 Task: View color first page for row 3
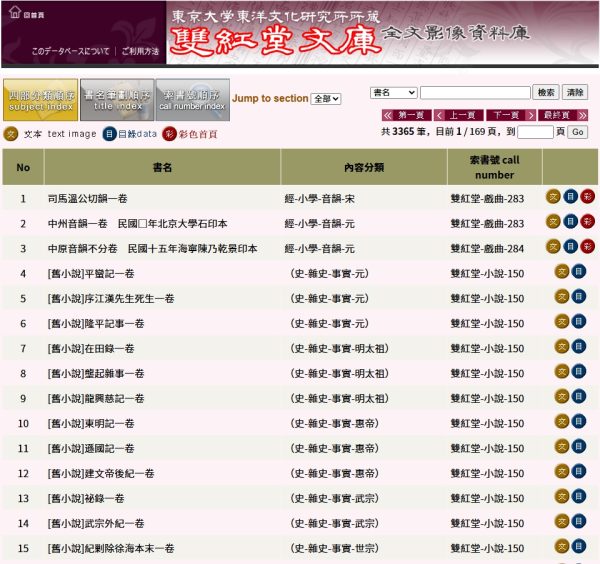[x=587, y=246]
